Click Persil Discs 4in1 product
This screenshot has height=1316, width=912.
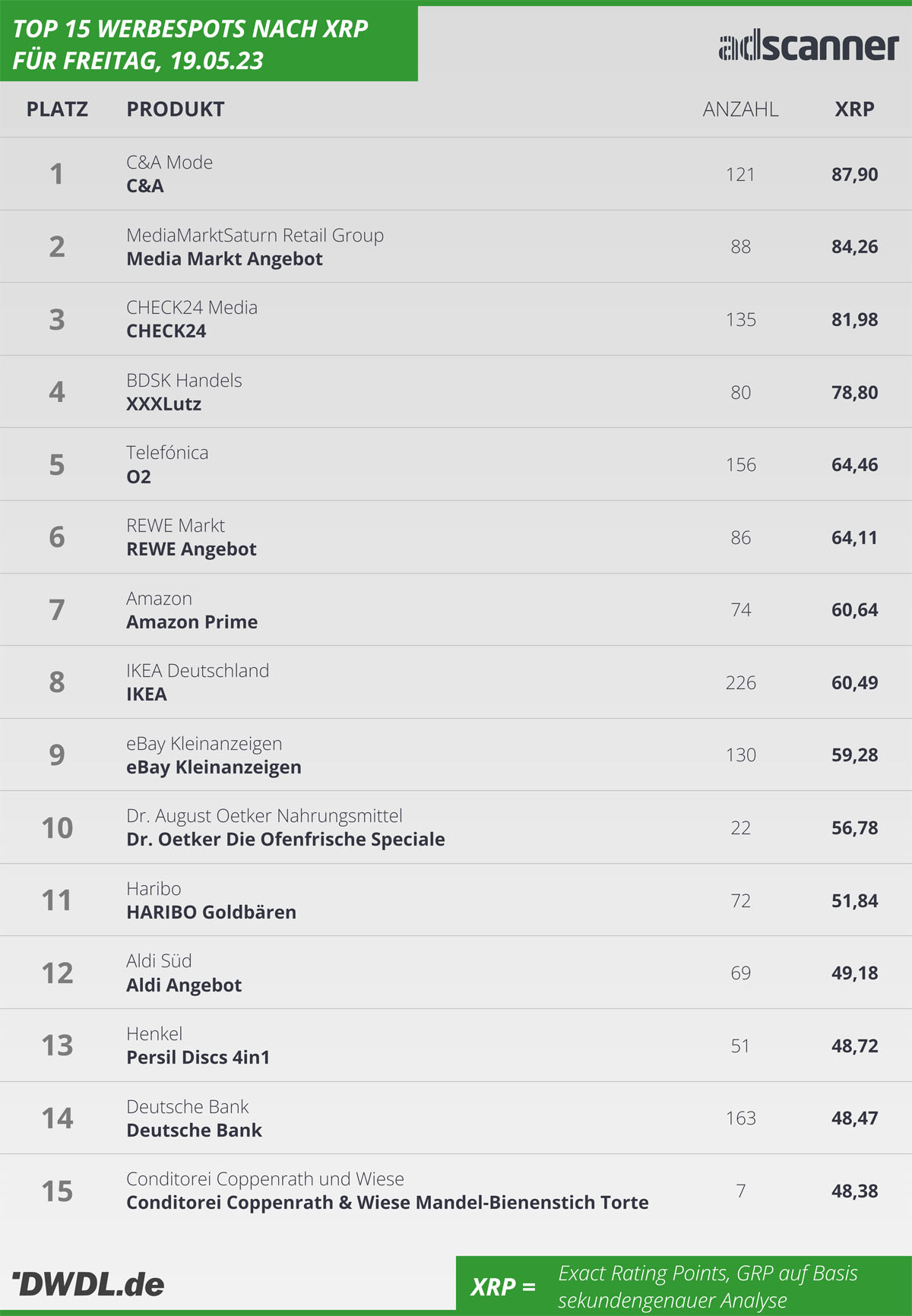198,1058
